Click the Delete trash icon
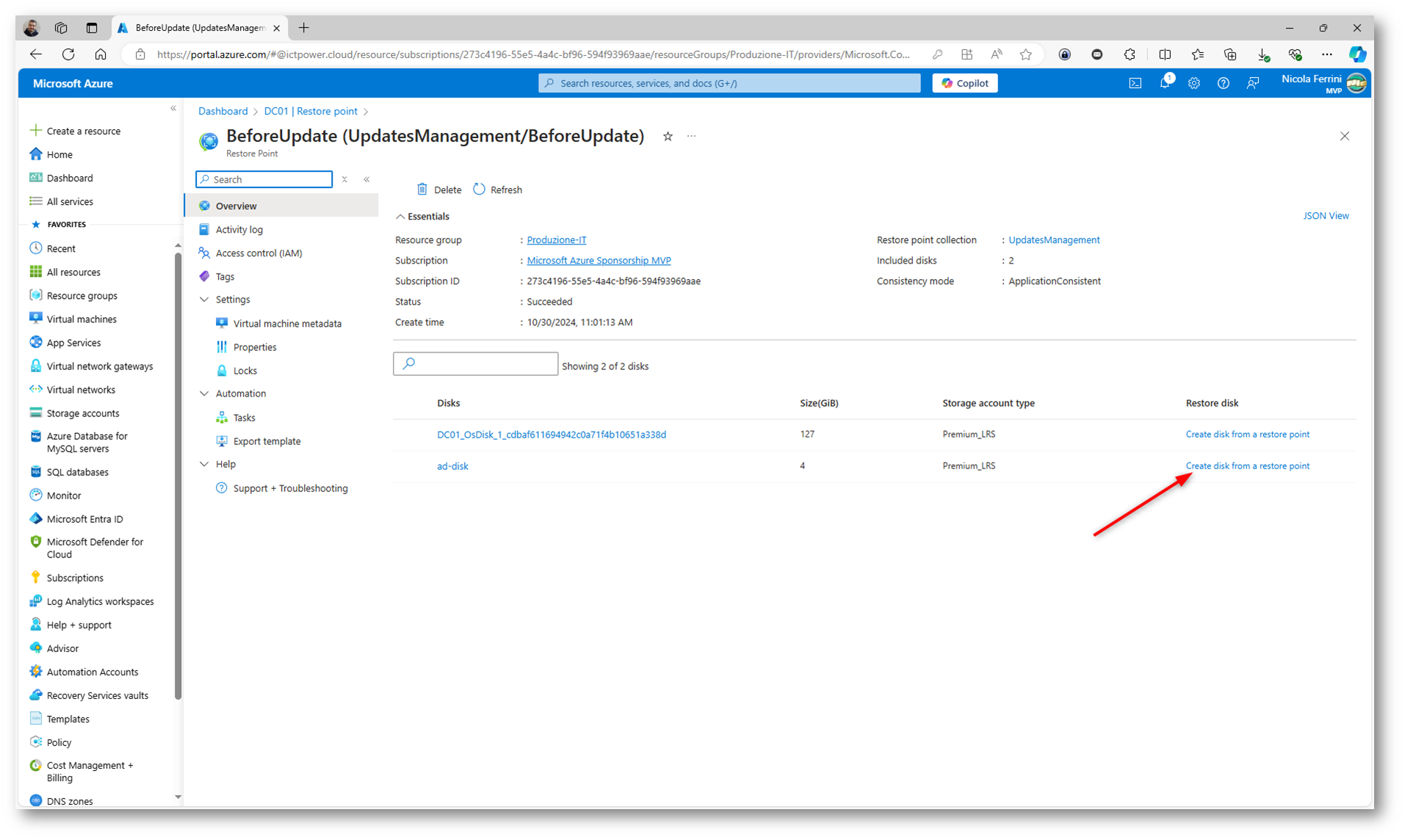The image size is (1405, 840). 422,189
